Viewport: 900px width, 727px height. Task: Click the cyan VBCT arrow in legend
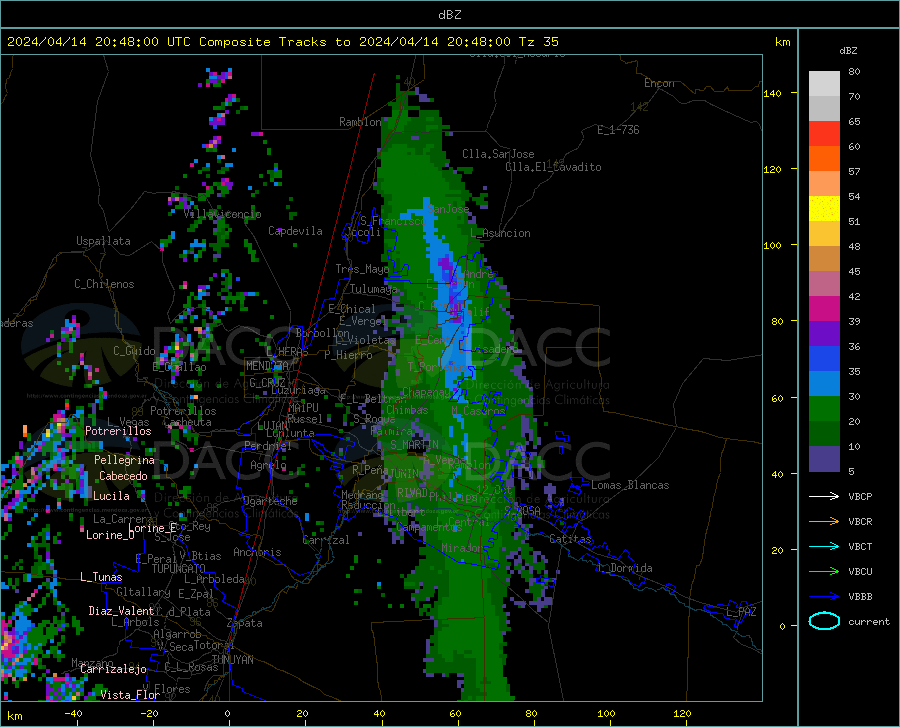pyautogui.click(x=824, y=546)
